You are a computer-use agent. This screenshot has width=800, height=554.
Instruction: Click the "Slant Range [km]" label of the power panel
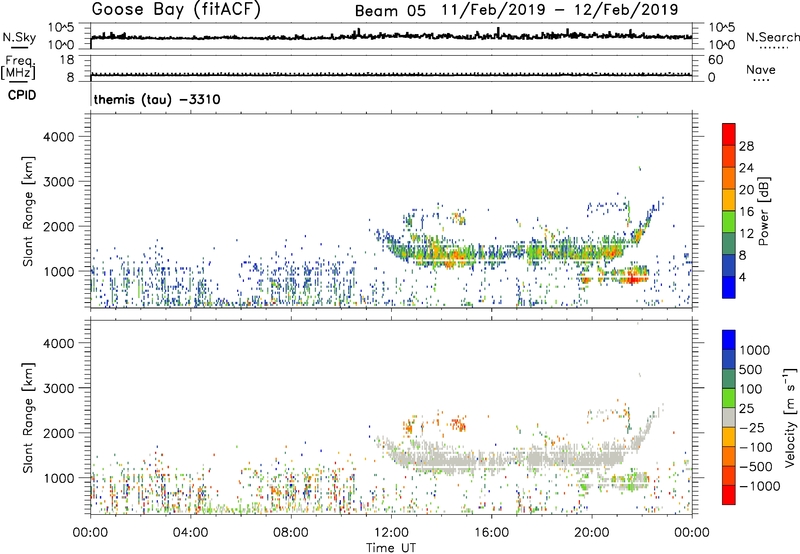(28, 211)
